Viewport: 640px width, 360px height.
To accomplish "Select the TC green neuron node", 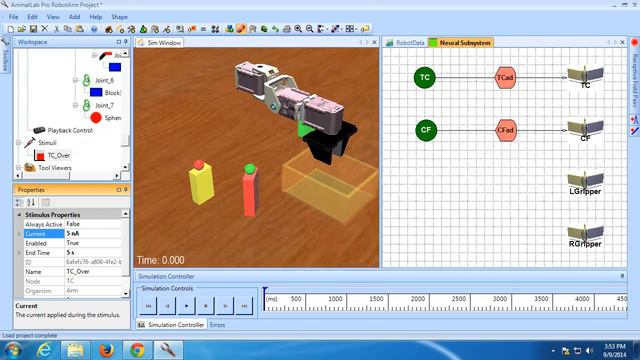I will coord(425,78).
